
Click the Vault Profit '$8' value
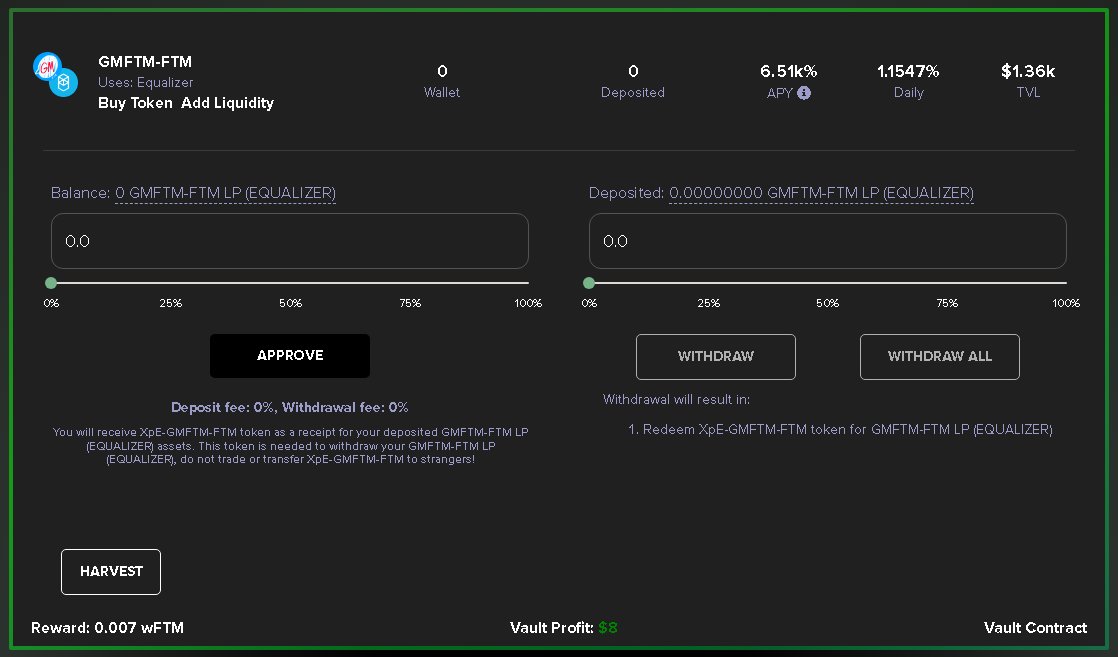(608, 628)
